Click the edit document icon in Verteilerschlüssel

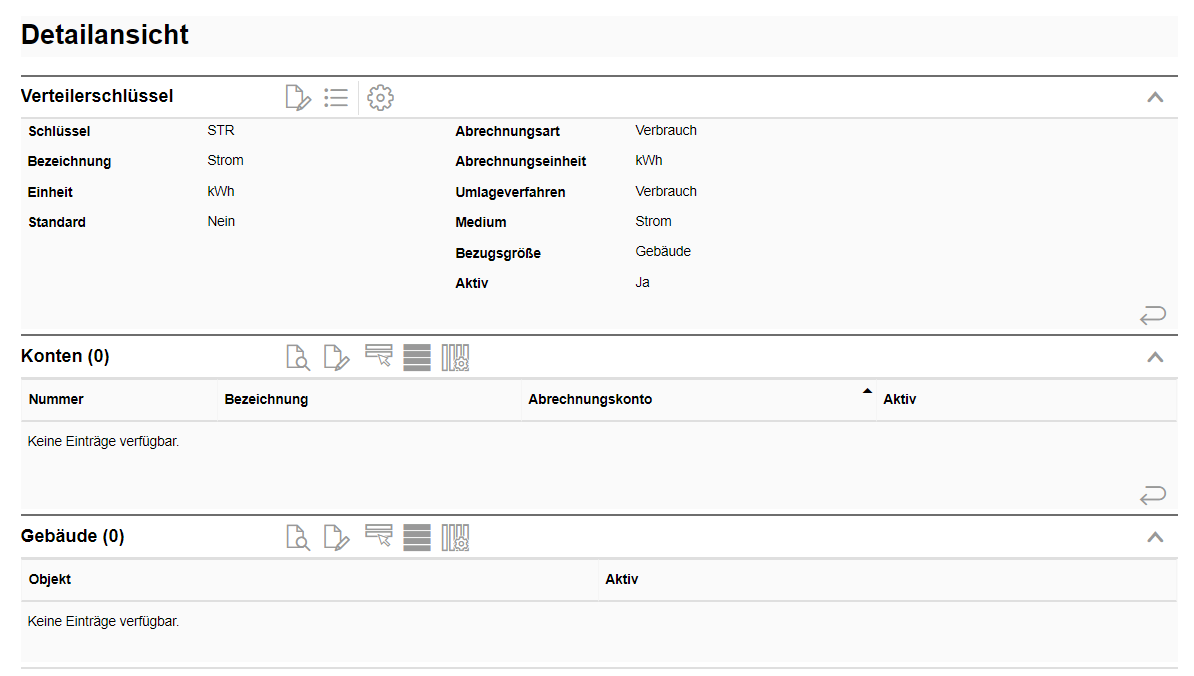298,97
